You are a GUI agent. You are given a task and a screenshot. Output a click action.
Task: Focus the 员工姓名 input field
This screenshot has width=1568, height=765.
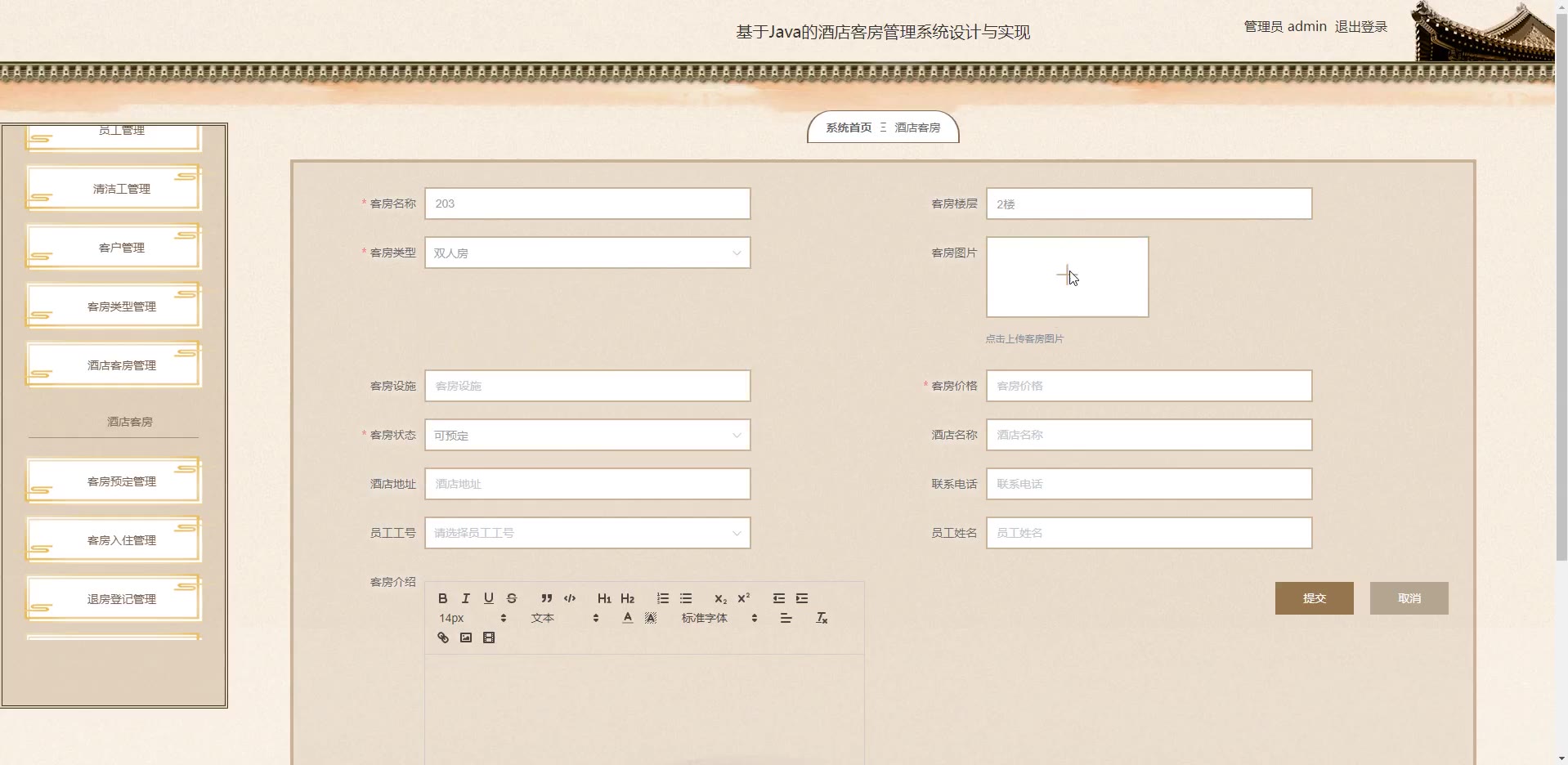coord(1149,533)
